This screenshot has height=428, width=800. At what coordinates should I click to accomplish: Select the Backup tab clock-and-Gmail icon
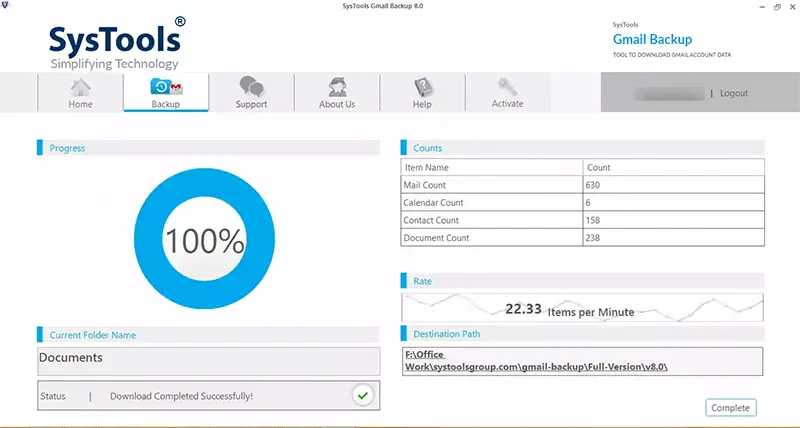pos(166,87)
